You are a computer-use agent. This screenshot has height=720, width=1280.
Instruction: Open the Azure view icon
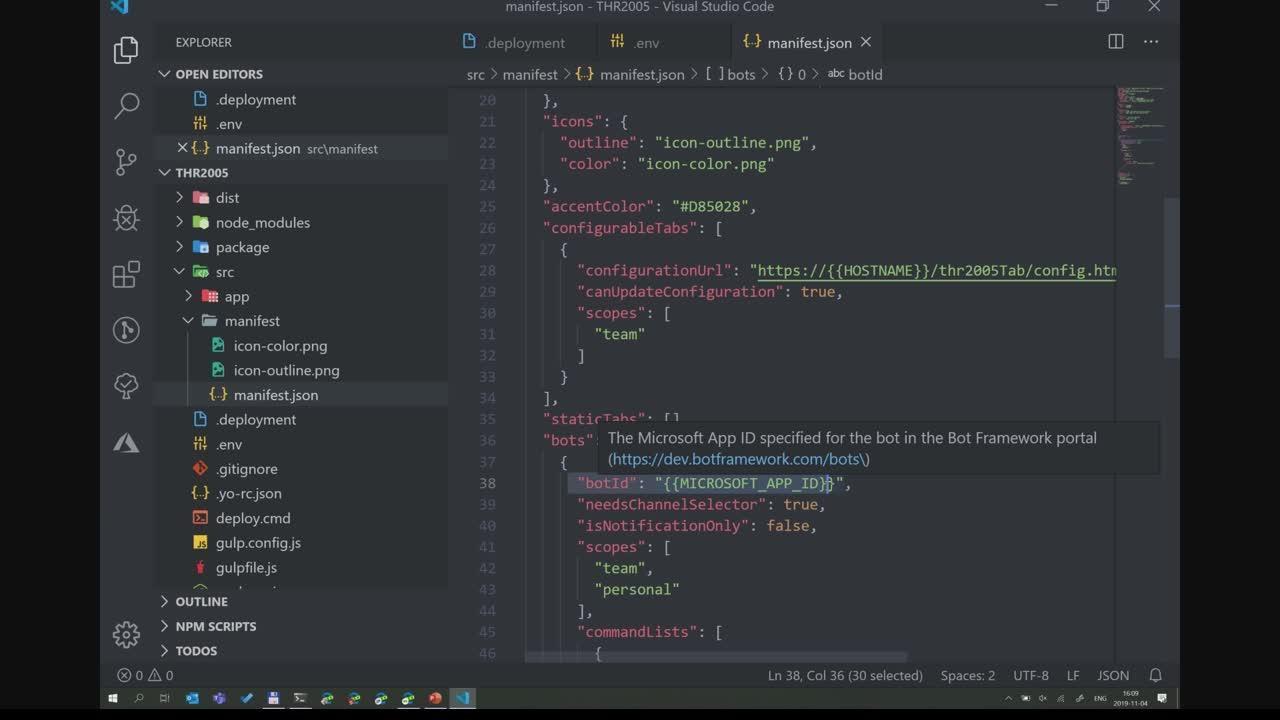(x=126, y=443)
